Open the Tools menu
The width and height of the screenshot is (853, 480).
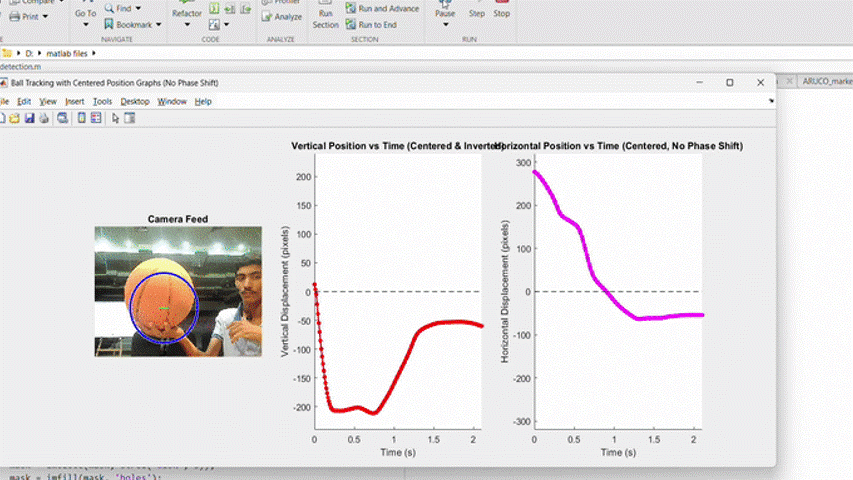pyautogui.click(x=102, y=101)
